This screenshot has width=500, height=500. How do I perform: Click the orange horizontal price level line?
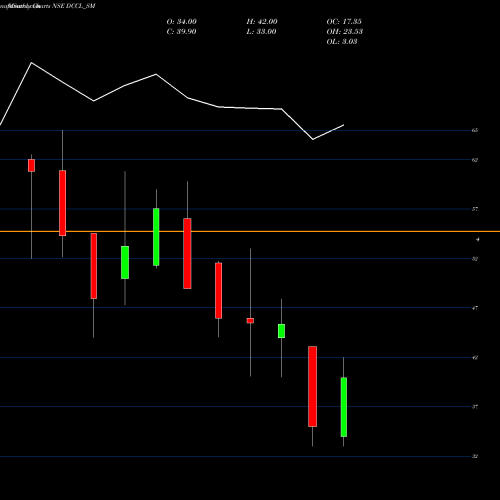250,231
